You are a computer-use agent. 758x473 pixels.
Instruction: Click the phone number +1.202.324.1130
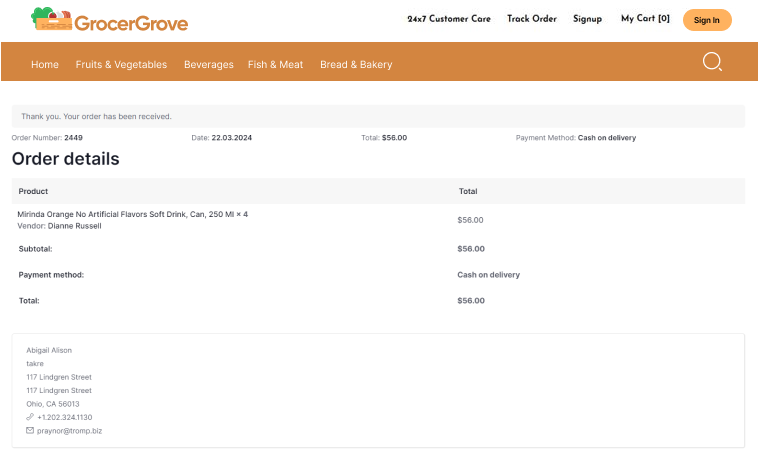click(x=65, y=417)
